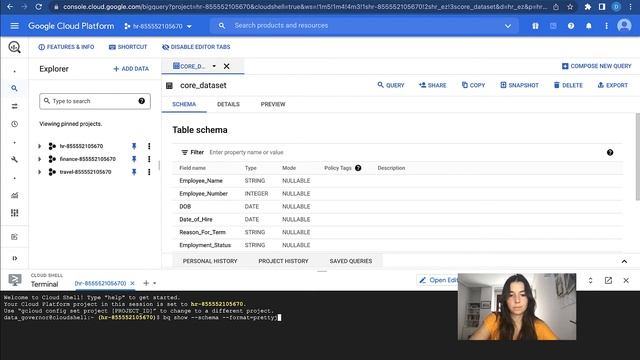
Task: Open the PROJECT HISTORY tab
Action: pyautogui.click(x=283, y=261)
